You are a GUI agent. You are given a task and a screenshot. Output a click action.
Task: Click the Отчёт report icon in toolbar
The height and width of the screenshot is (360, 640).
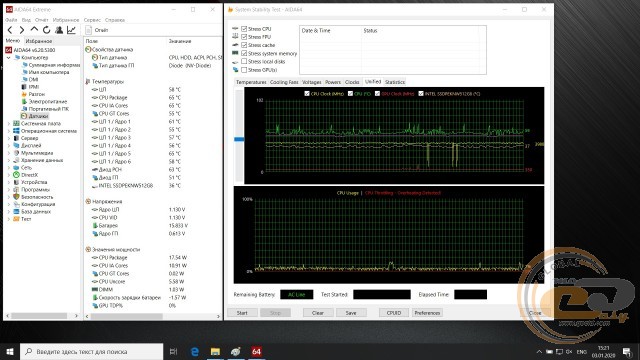coord(89,30)
